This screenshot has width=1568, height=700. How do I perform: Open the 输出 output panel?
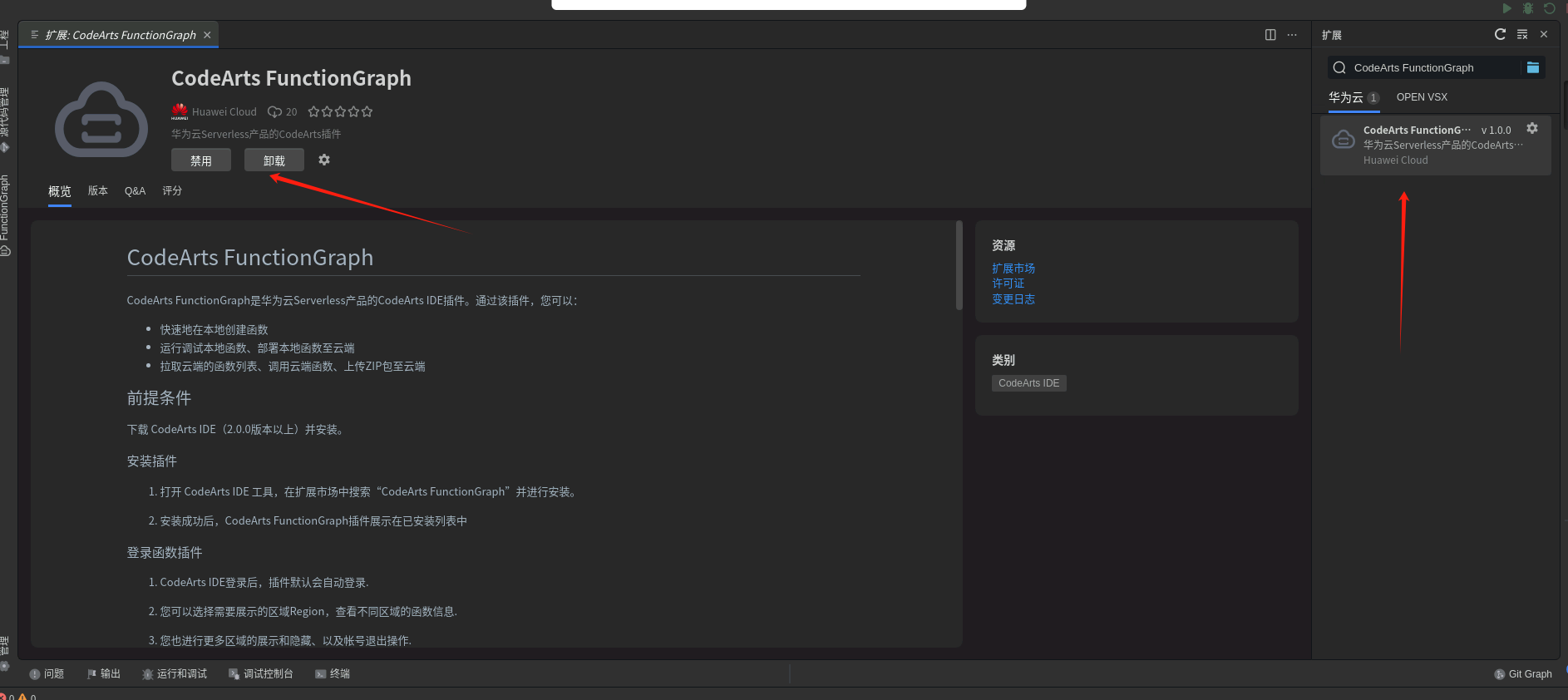click(x=104, y=674)
